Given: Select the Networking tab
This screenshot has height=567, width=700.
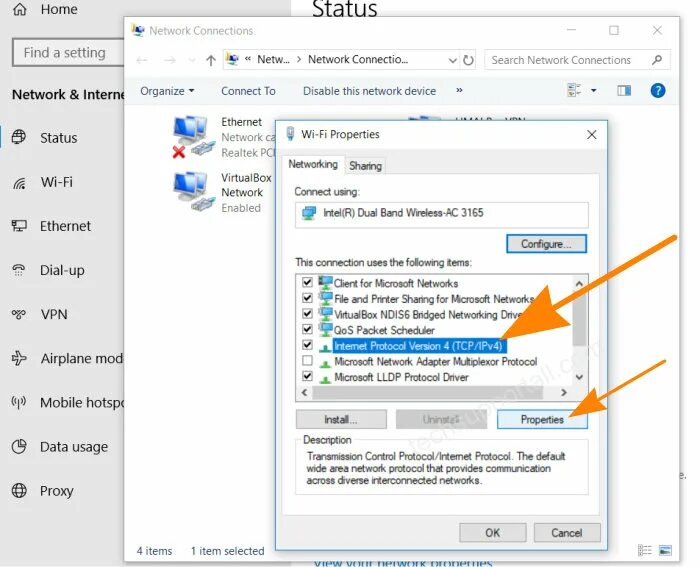Looking at the screenshot, I should [x=313, y=164].
